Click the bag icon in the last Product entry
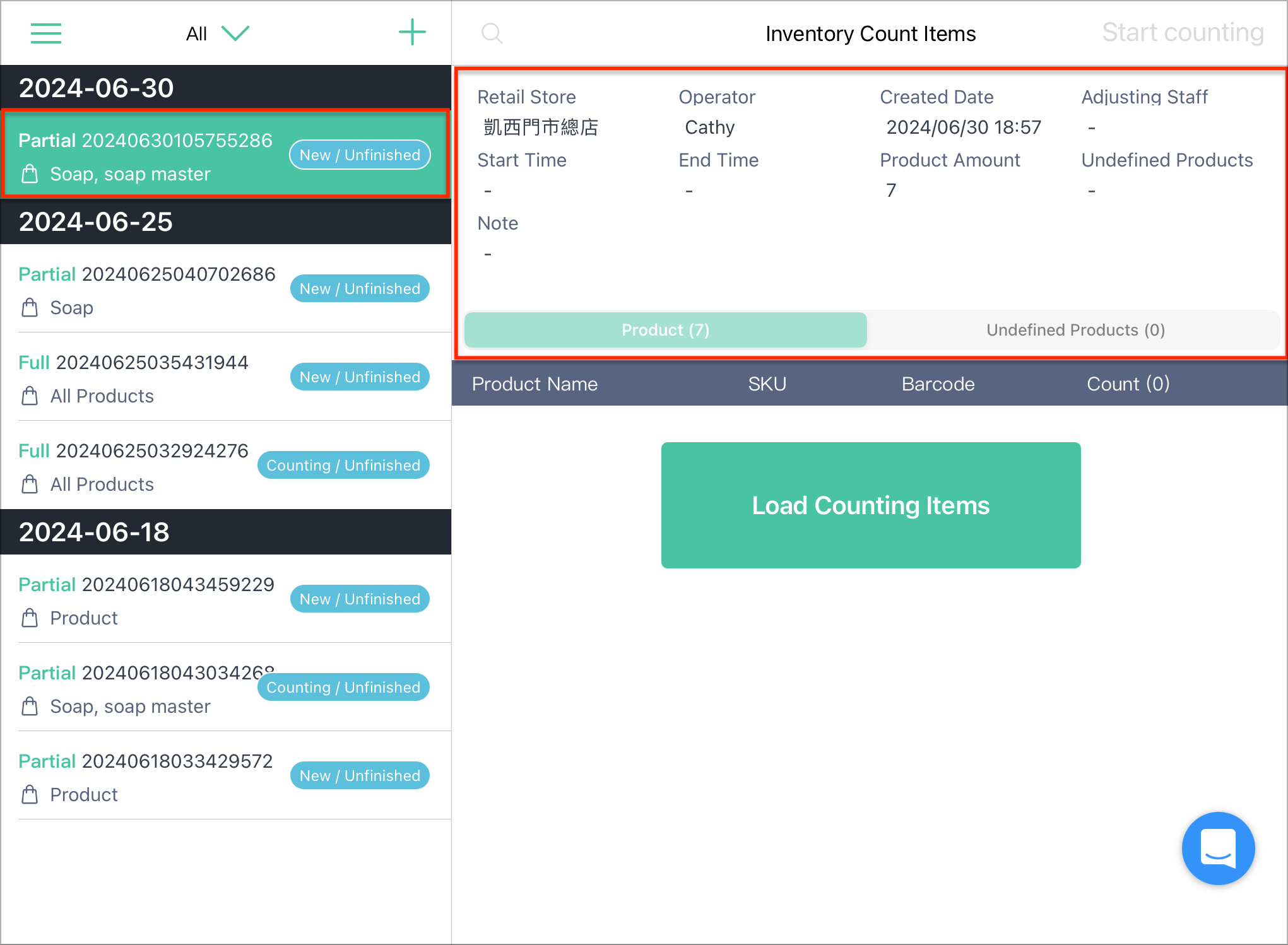The height and width of the screenshot is (945, 1288). [30, 795]
